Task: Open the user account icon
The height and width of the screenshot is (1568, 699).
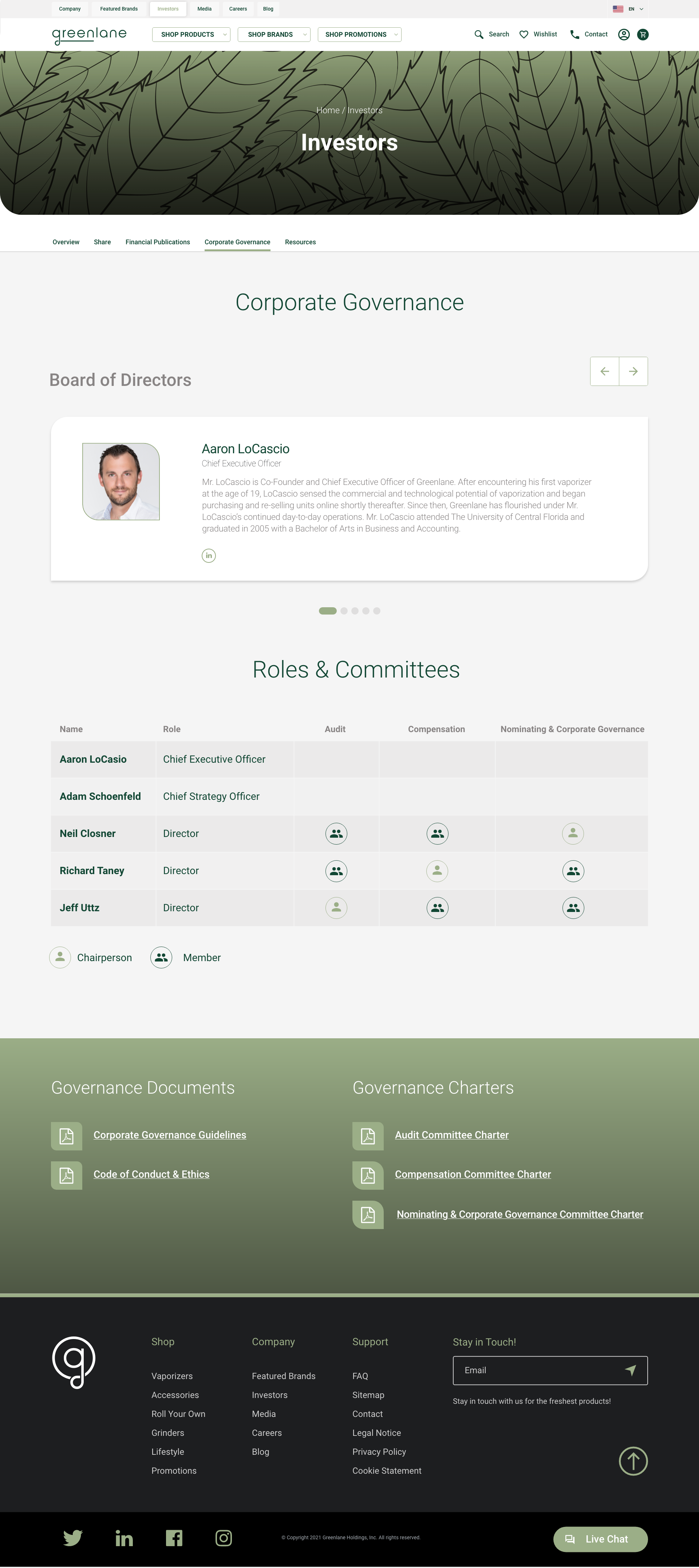Action: (x=624, y=35)
